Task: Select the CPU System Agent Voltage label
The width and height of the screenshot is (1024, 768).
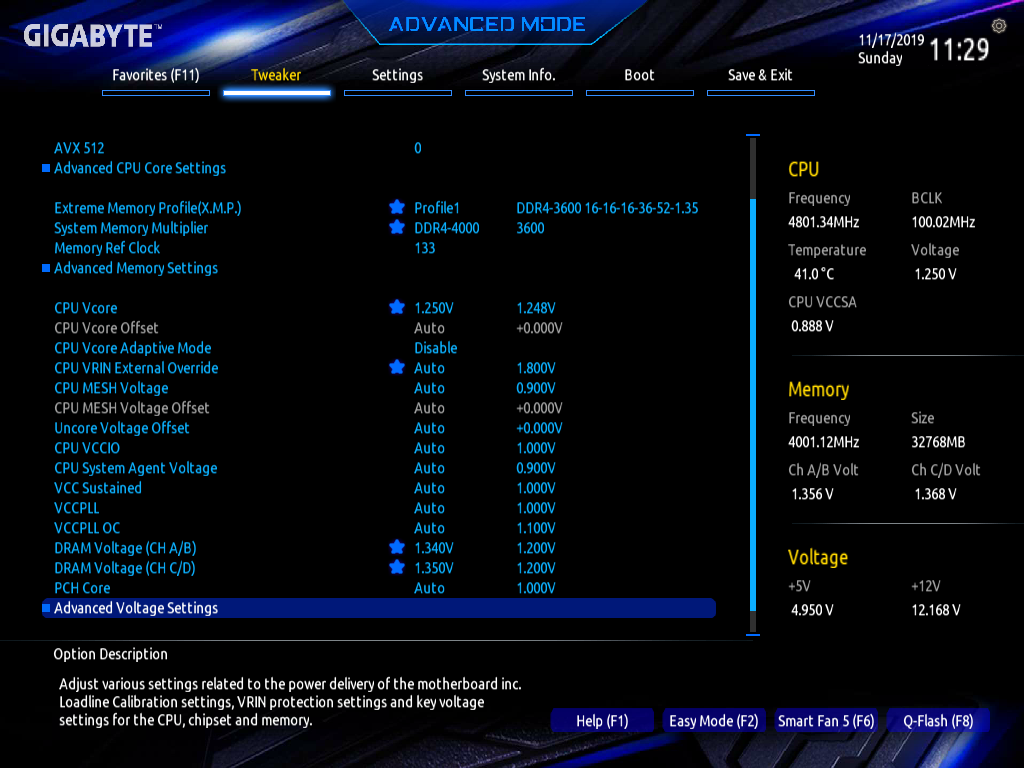Action: click(x=135, y=468)
